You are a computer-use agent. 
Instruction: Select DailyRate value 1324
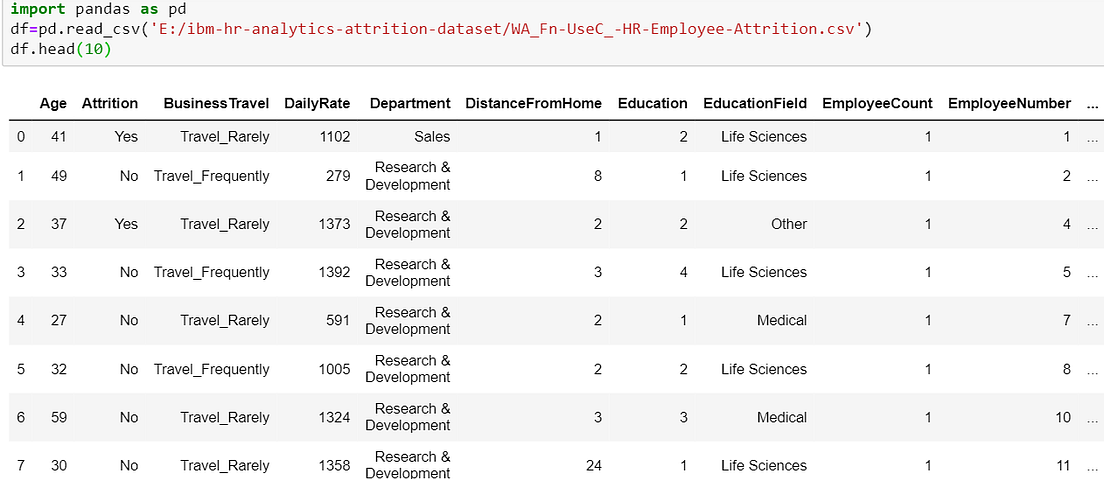[334, 417]
